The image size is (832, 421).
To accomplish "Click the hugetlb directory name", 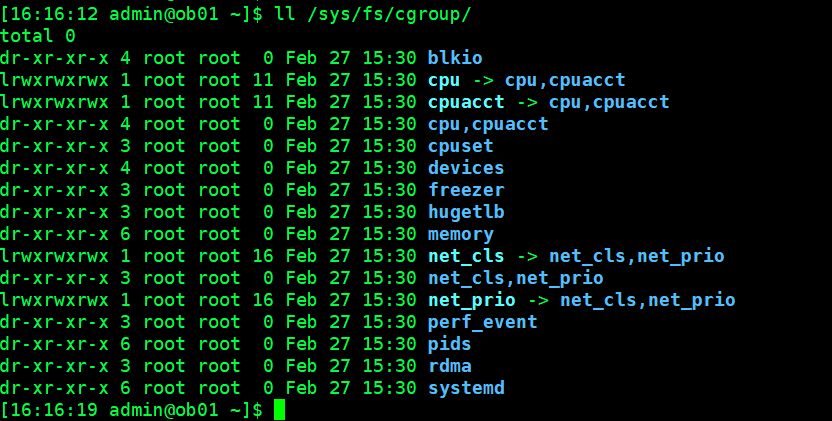I will 466,212.
